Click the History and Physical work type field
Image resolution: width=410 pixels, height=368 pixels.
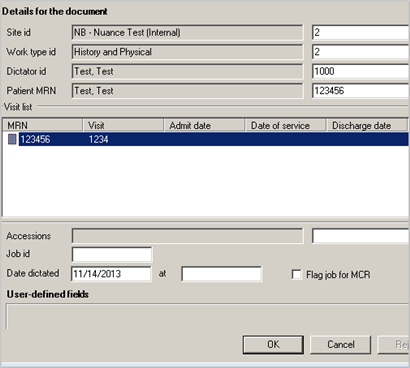pyautogui.click(x=187, y=52)
